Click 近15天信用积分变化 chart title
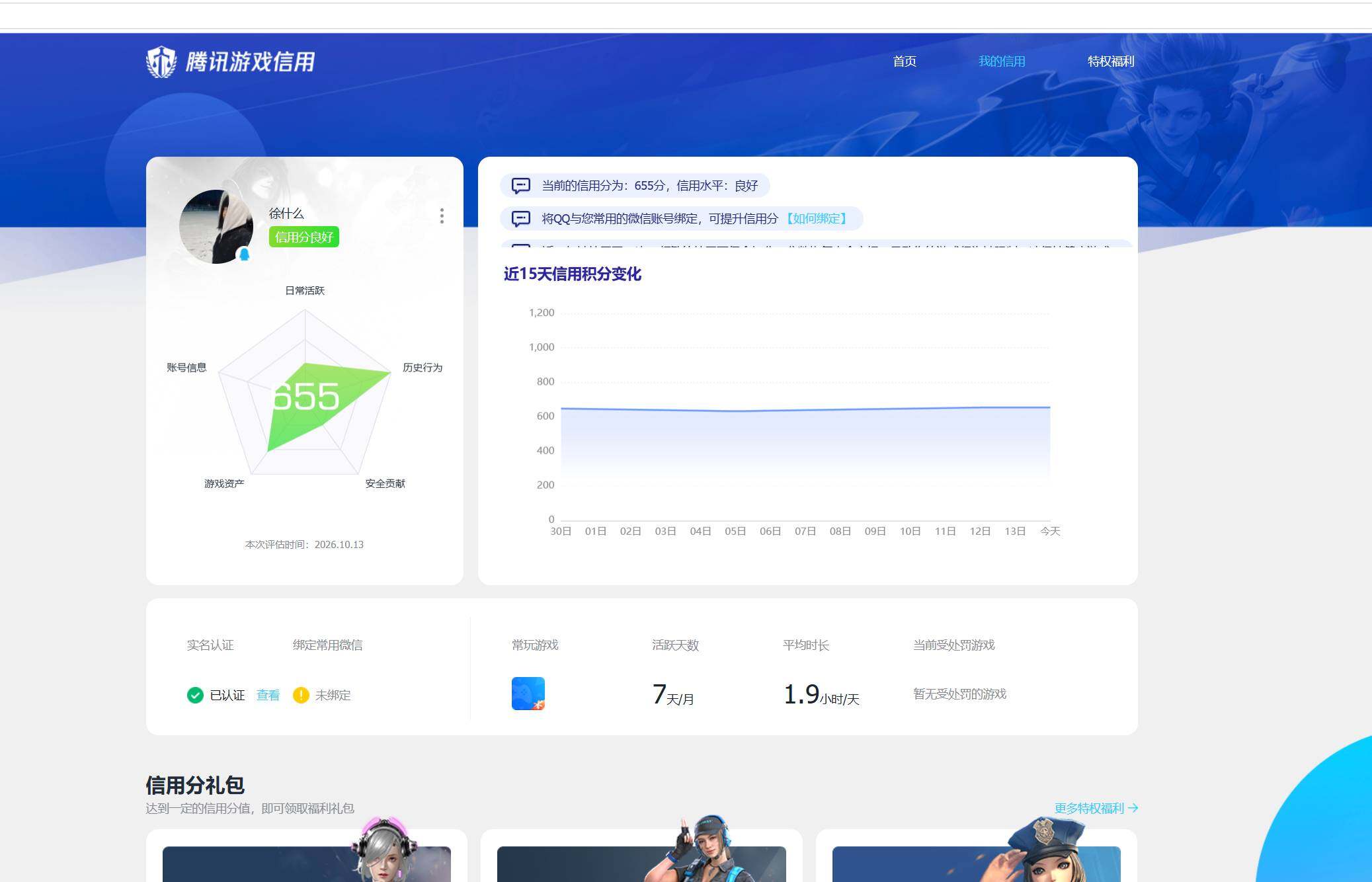The width and height of the screenshot is (1372, 882). 573,274
